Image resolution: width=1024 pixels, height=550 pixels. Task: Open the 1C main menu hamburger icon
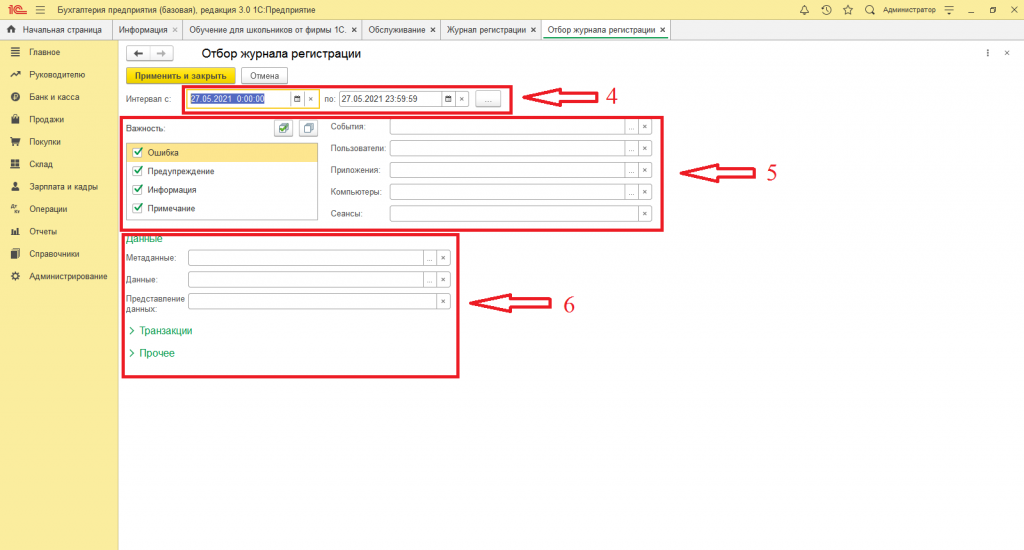click(40, 10)
